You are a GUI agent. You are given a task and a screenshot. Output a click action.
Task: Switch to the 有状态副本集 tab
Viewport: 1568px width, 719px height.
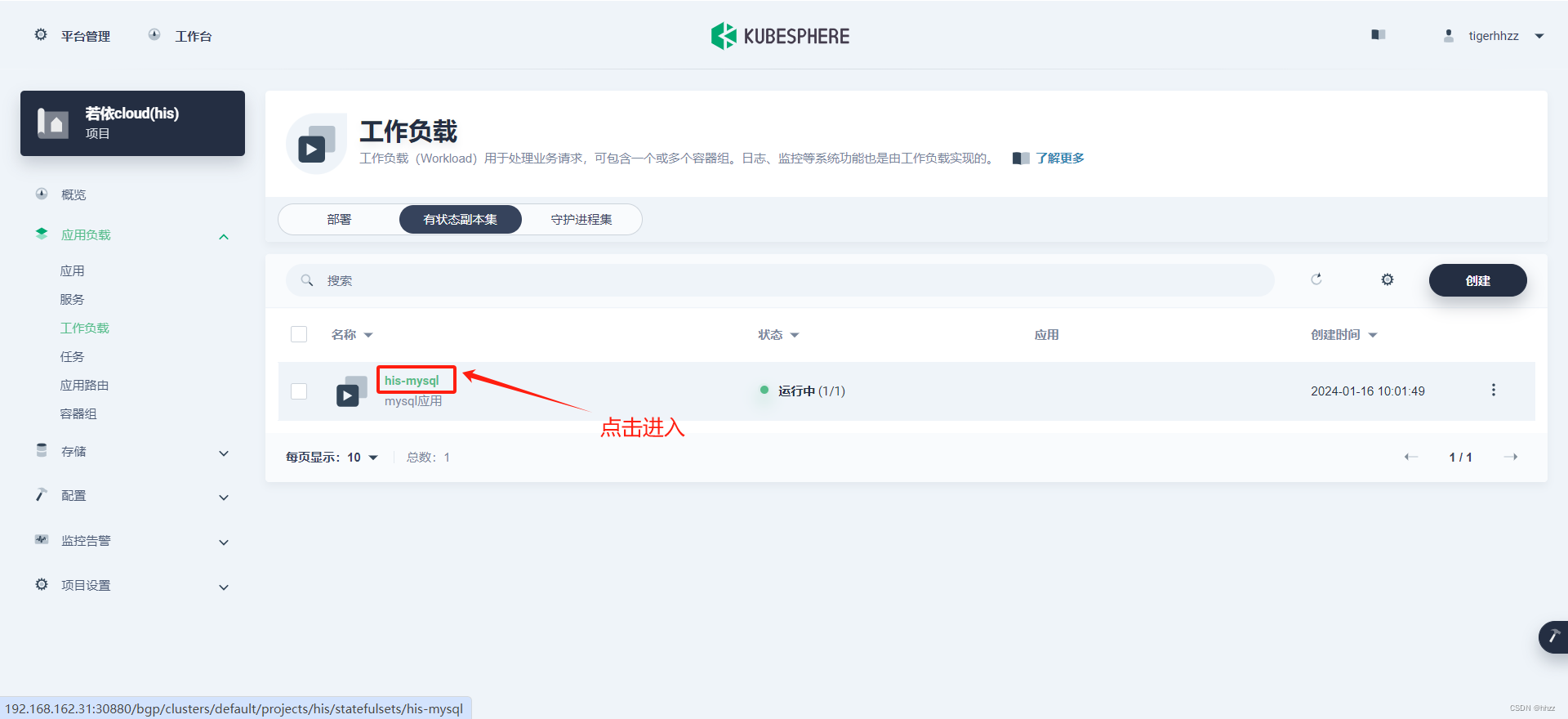coord(460,219)
